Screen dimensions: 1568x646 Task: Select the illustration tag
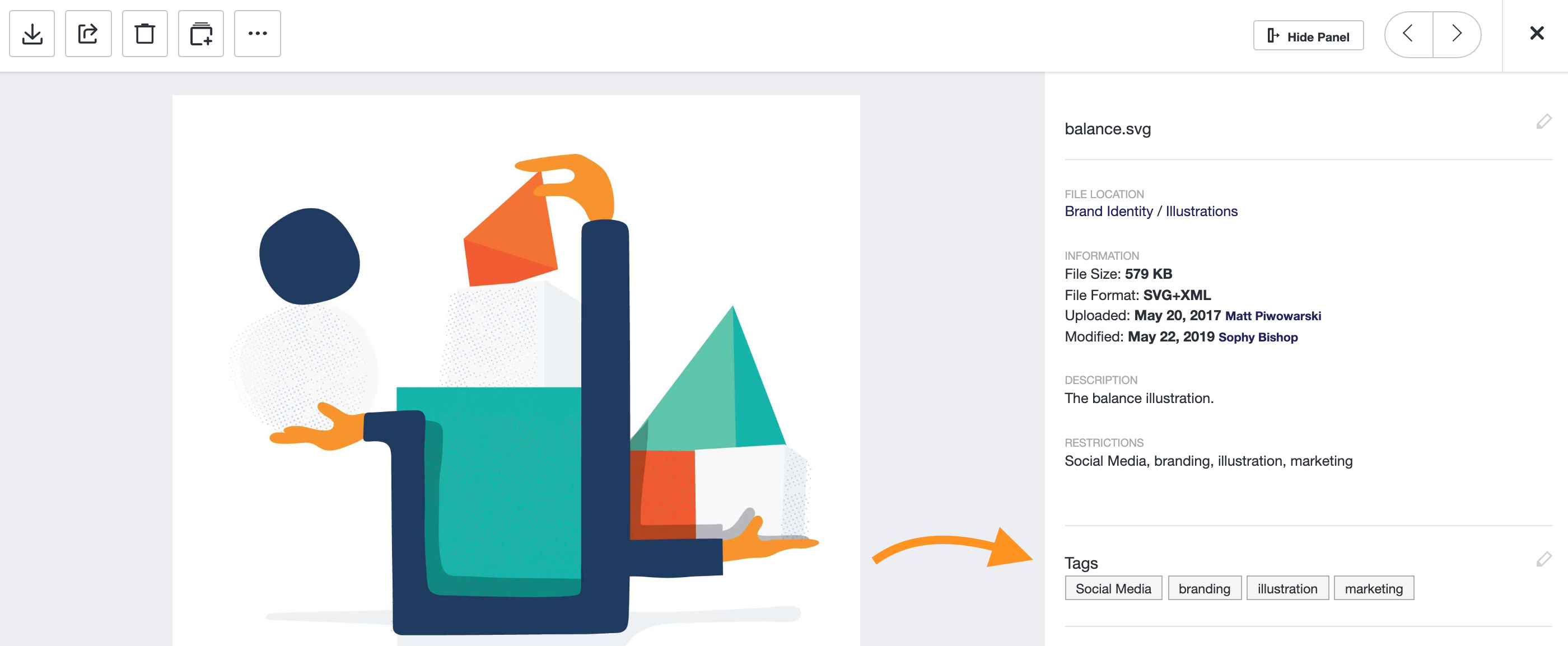(1287, 588)
